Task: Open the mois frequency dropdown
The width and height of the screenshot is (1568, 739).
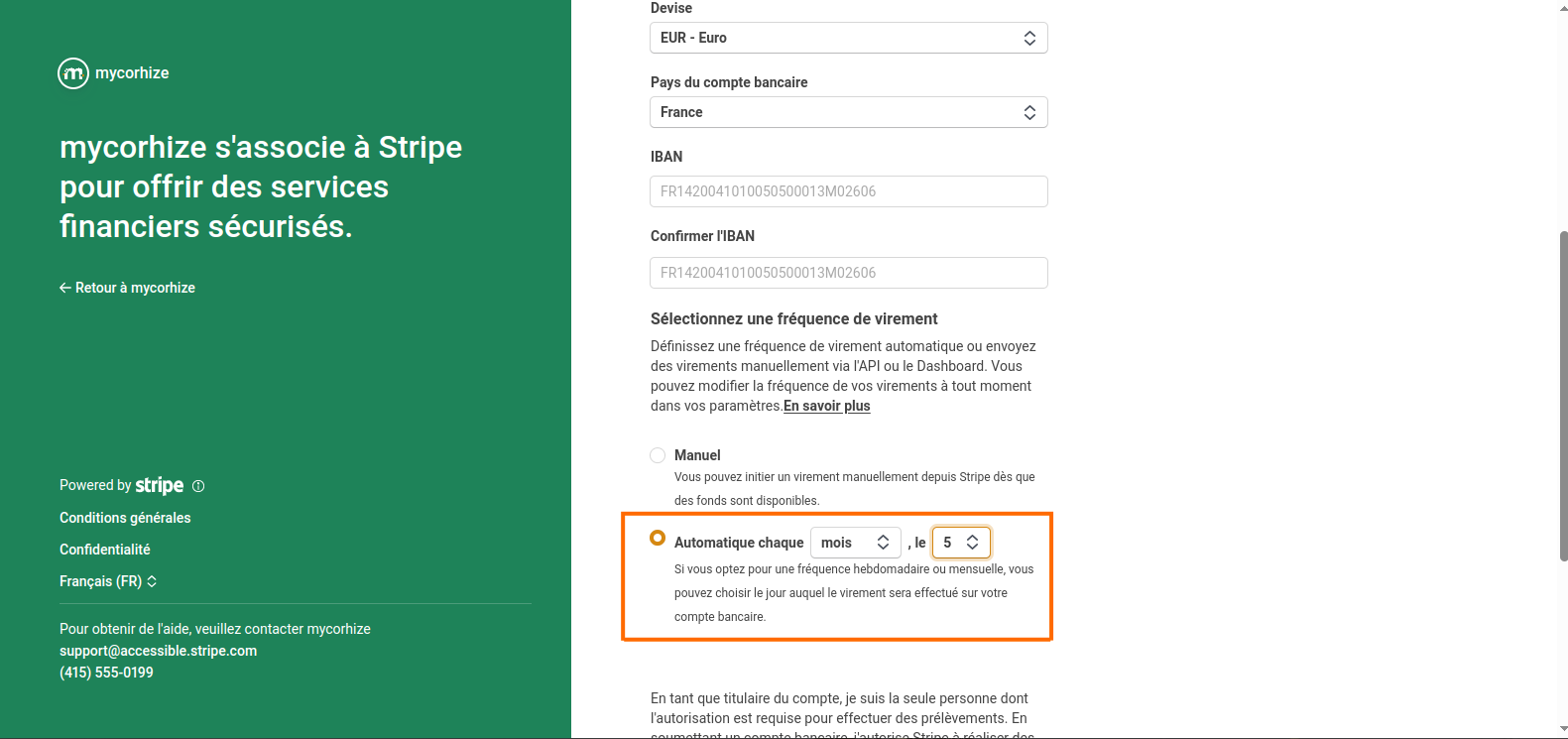Action: coord(856,543)
